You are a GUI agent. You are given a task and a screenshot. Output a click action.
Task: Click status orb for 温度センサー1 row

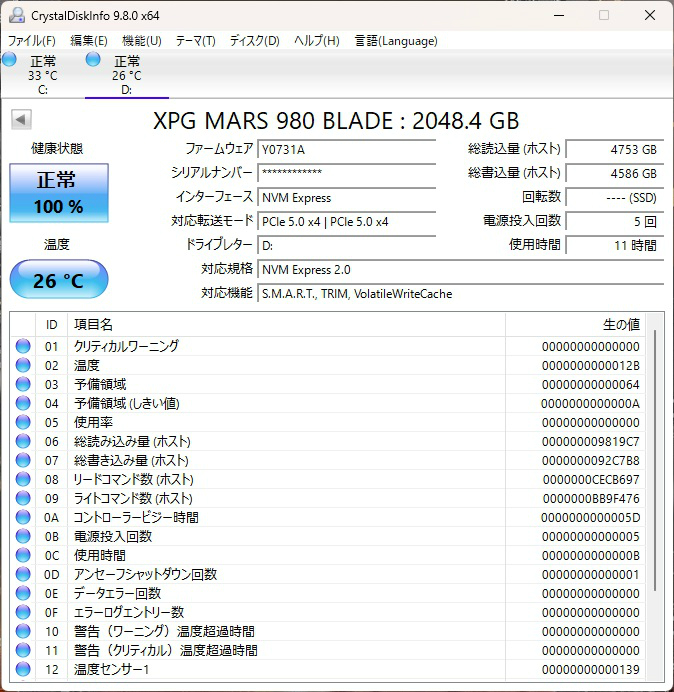(x=23, y=669)
